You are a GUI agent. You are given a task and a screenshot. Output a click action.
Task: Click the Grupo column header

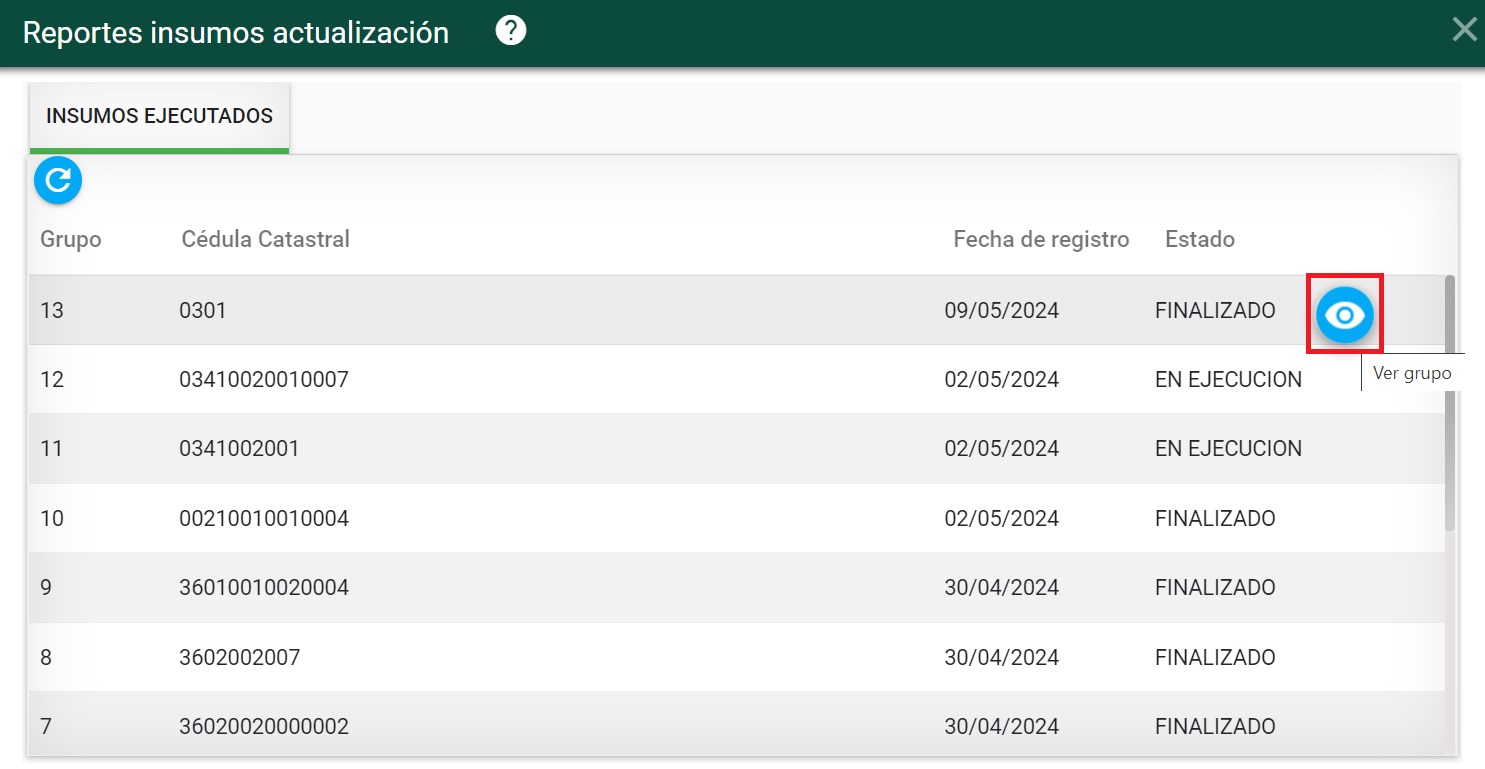pyautogui.click(x=70, y=240)
